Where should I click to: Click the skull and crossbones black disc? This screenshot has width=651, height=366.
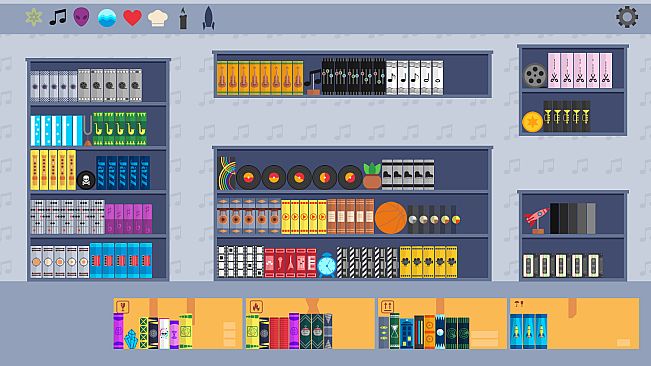pos(86,180)
